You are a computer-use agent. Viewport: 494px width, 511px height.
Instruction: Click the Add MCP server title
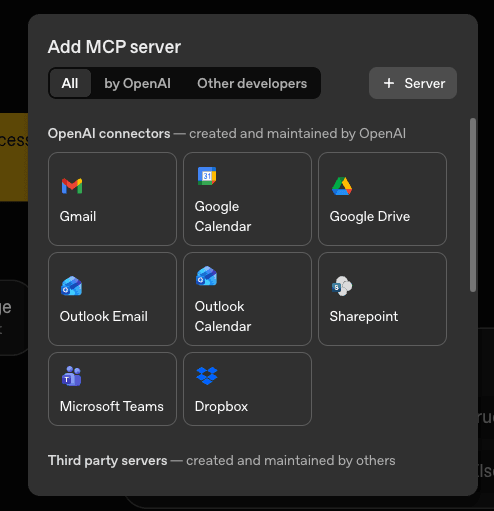pos(114,47)
